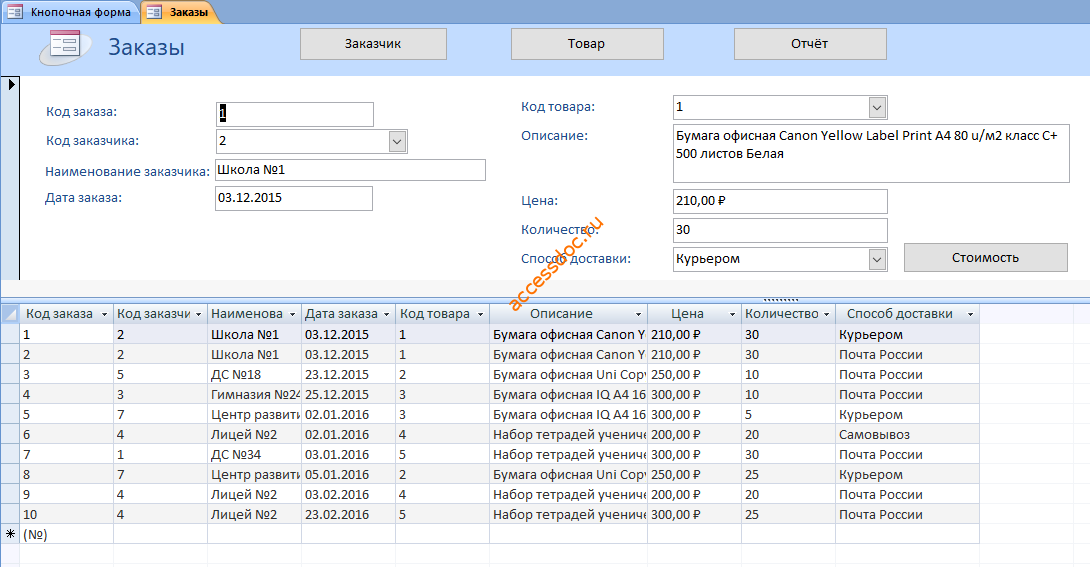Viewport: 1090px width, 567px height.
Task: Click the Самовывоз delivery cell
Action: point(907,435)
